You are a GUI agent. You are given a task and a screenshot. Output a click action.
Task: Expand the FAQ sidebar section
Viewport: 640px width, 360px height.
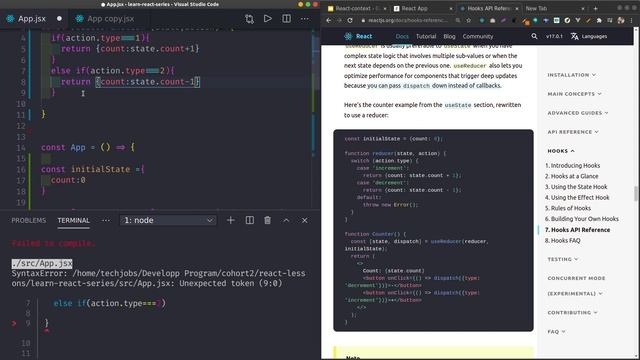(556, 331)
